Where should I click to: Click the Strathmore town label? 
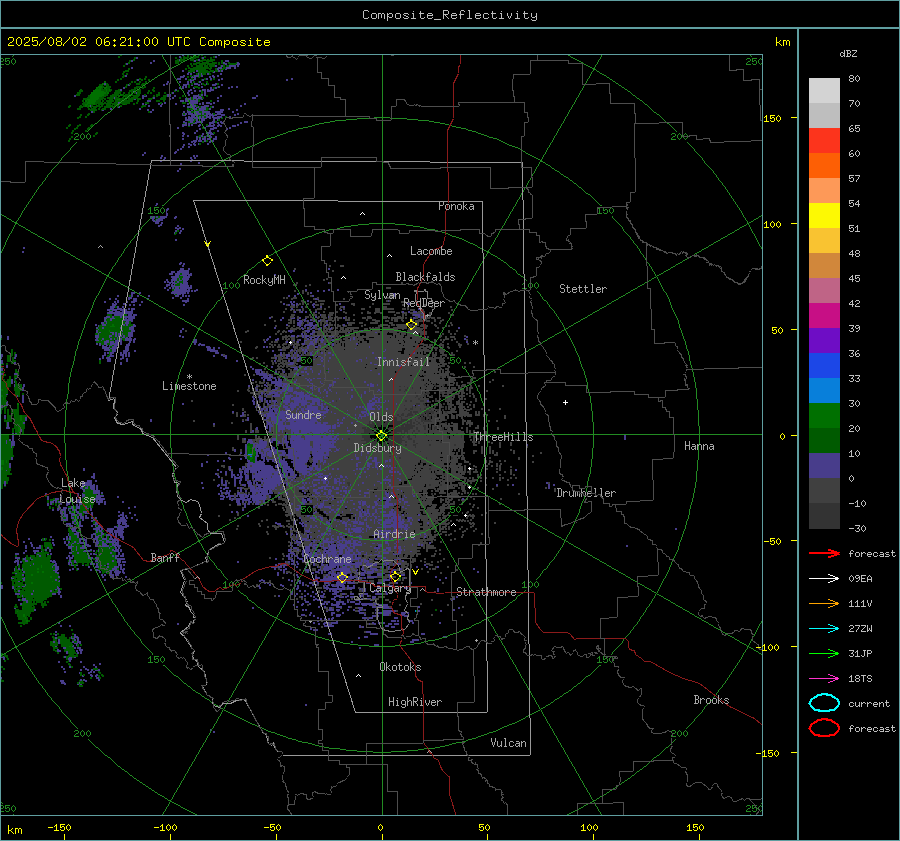(486, 592)
